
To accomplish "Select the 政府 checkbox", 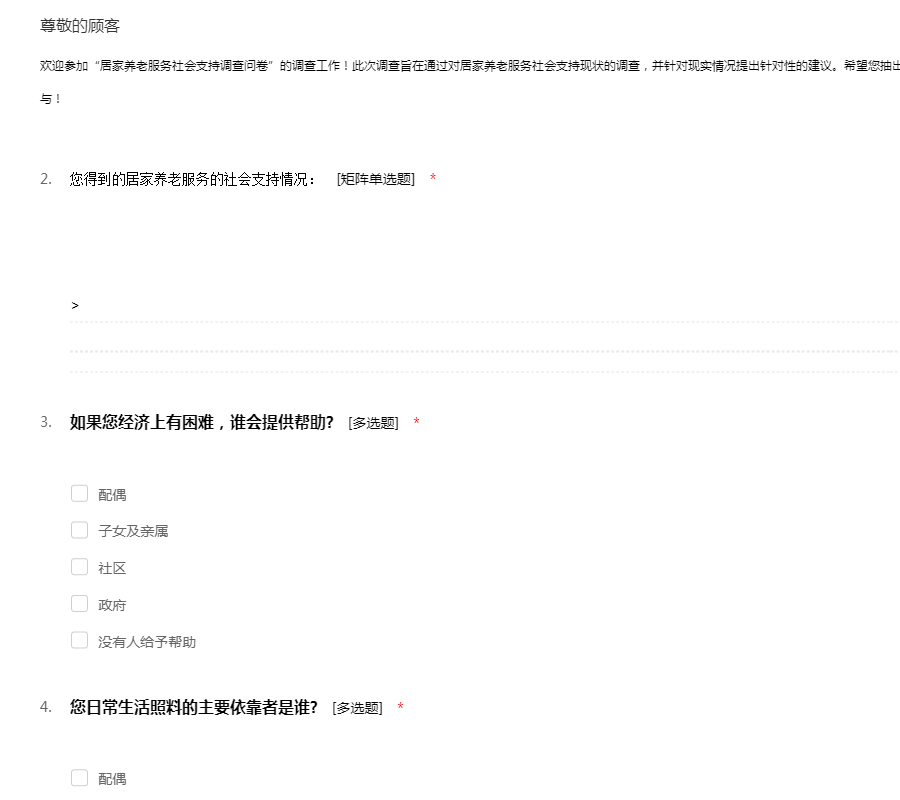I will pyautogui.click(x=80, y=604).
